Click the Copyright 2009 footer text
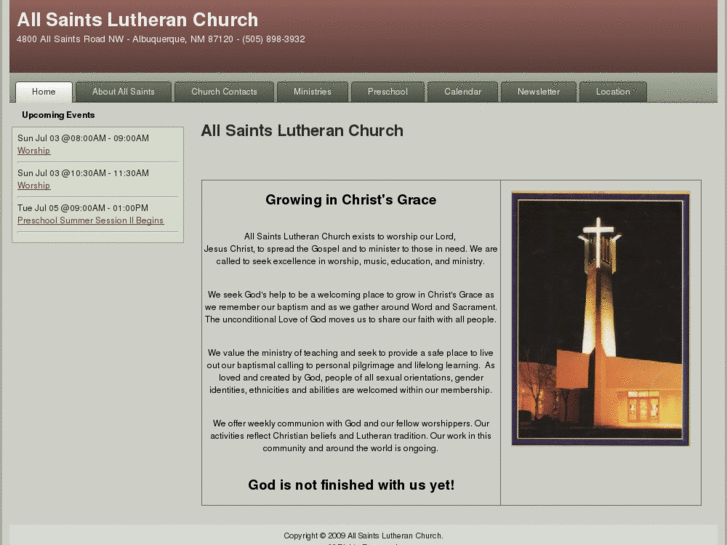Image resolution: width=727 pixels, height=545 pixels. (364, 536)
